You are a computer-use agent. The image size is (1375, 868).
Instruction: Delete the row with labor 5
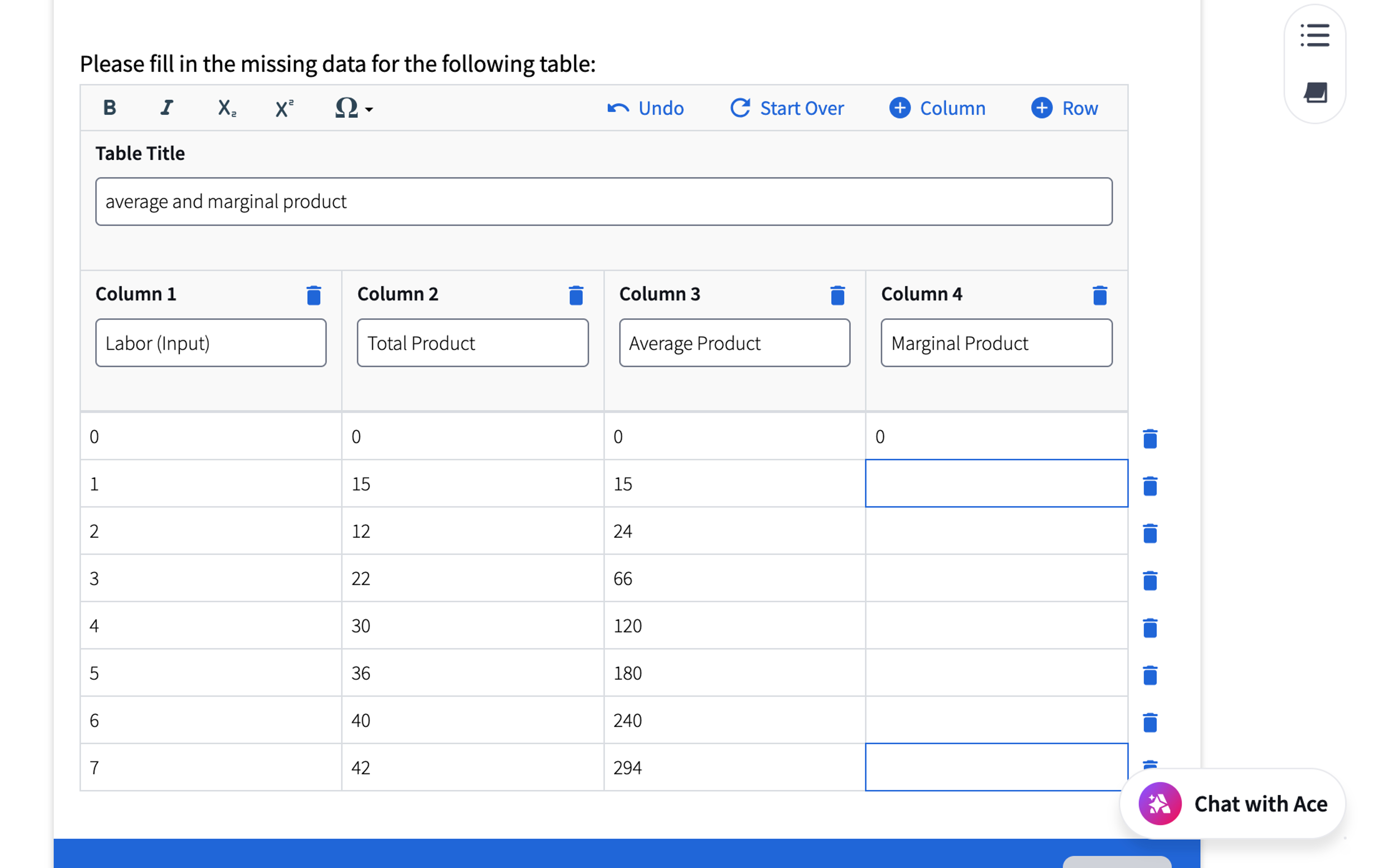click(1150, 675)
